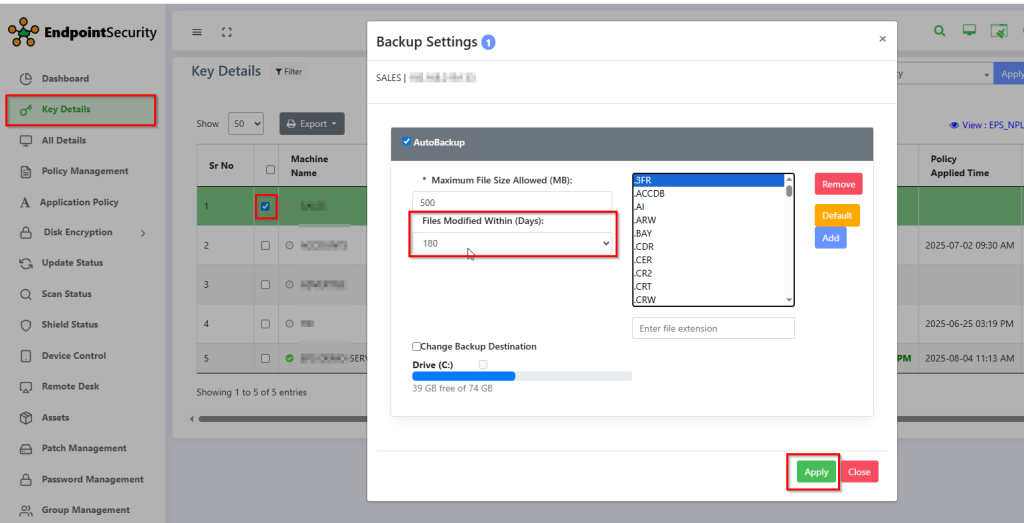The image size is (1024, 523).
Task: Click the Dashboard icon in sidebar
Action: pos(27,78)
